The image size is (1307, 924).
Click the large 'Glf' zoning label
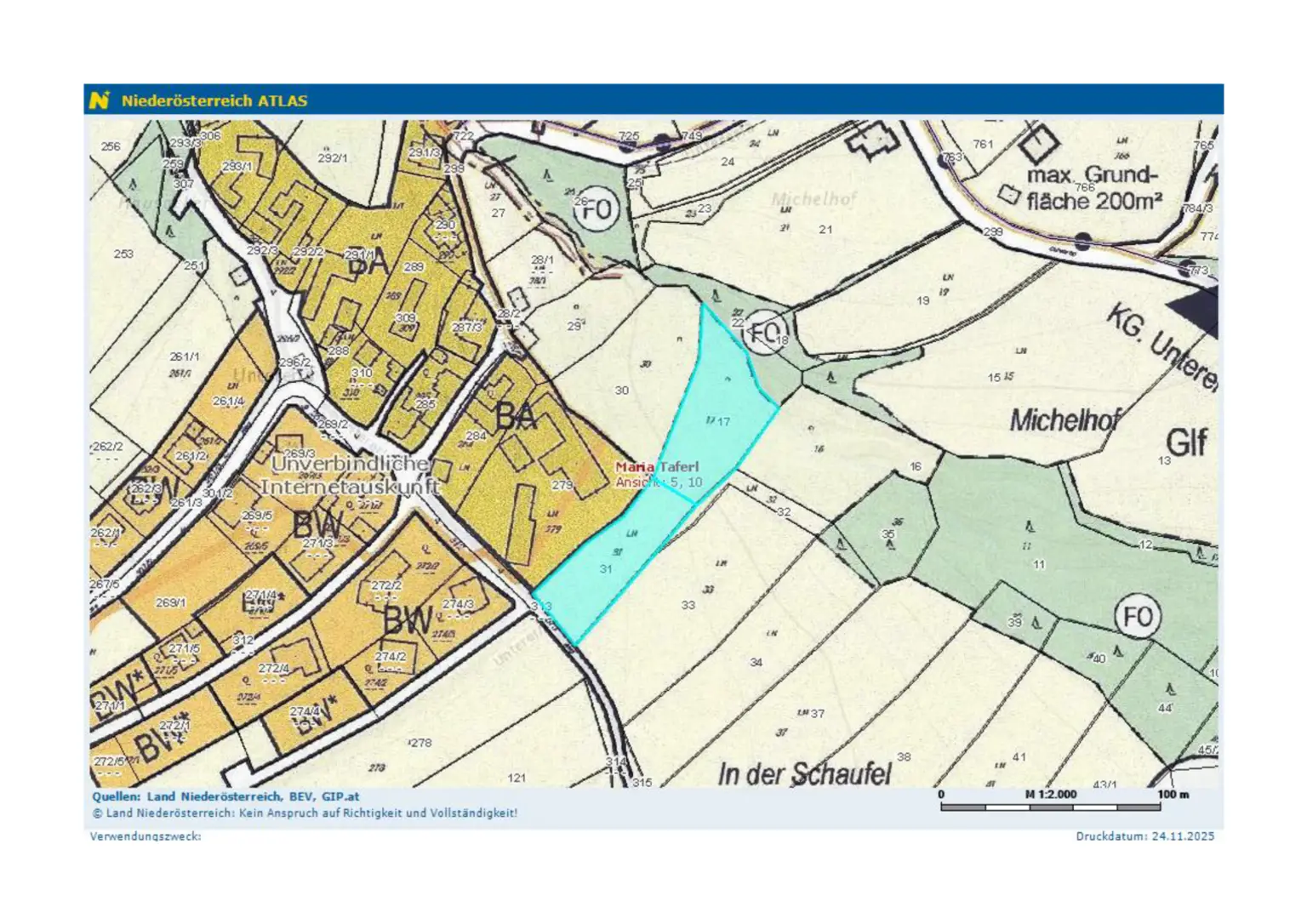coord(1186,442)
